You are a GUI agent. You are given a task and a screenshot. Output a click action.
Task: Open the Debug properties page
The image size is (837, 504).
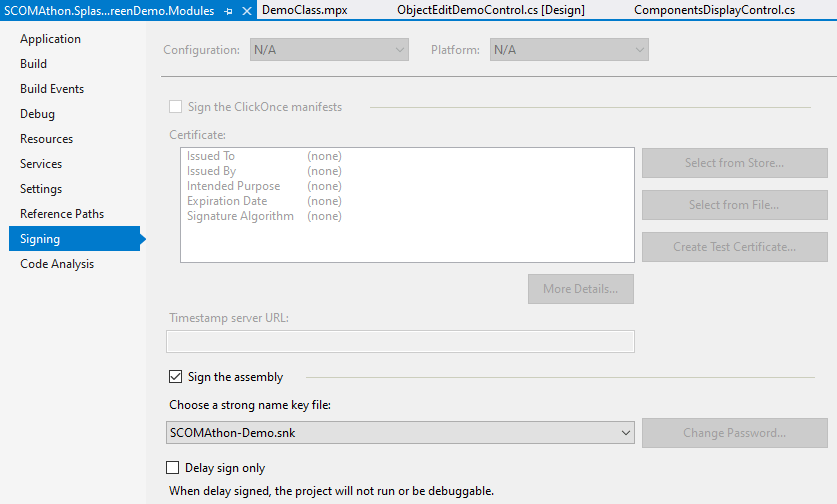tap(37, 114)
